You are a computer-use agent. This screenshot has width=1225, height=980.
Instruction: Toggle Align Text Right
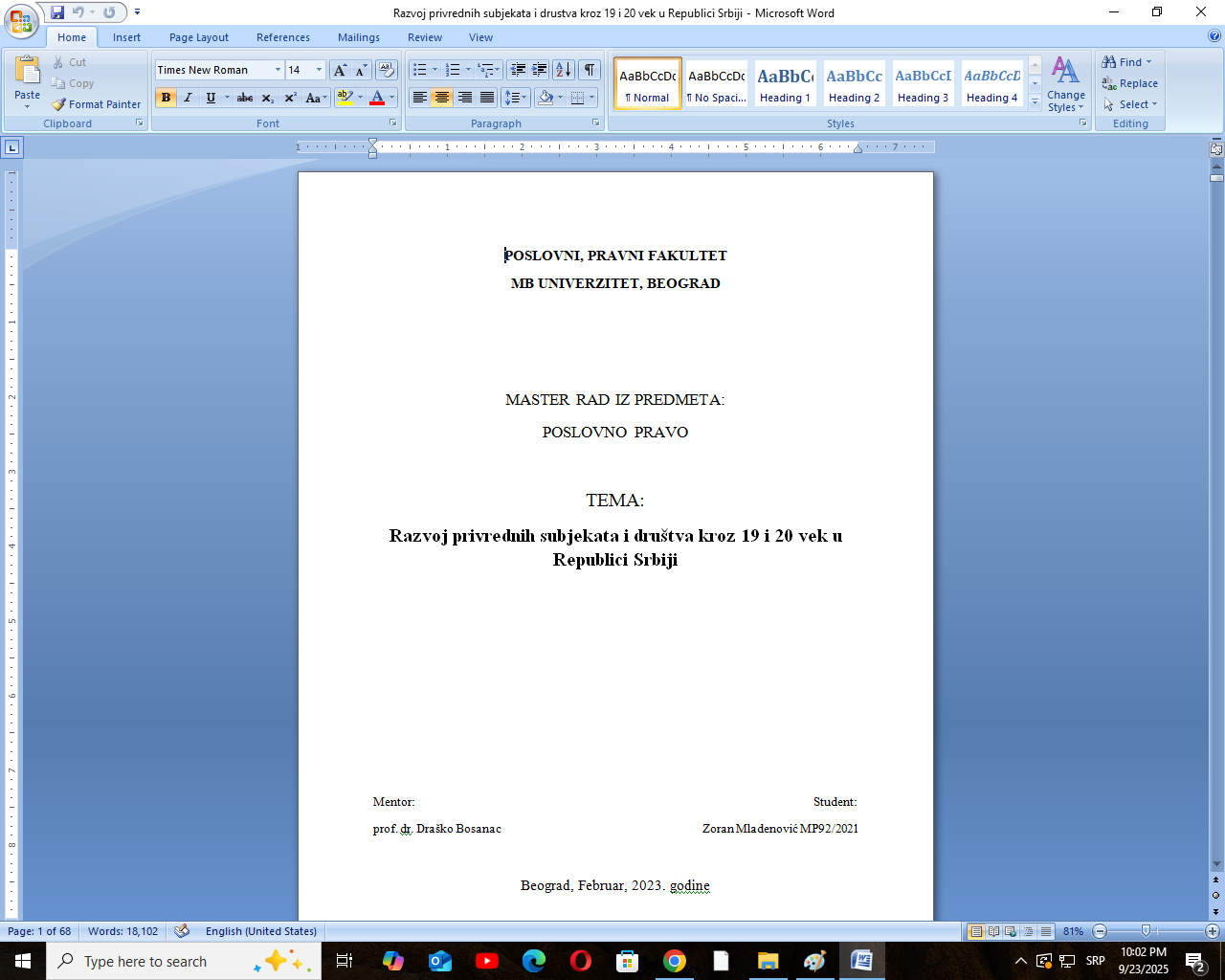pyautogui.click(x=464, y=98)
